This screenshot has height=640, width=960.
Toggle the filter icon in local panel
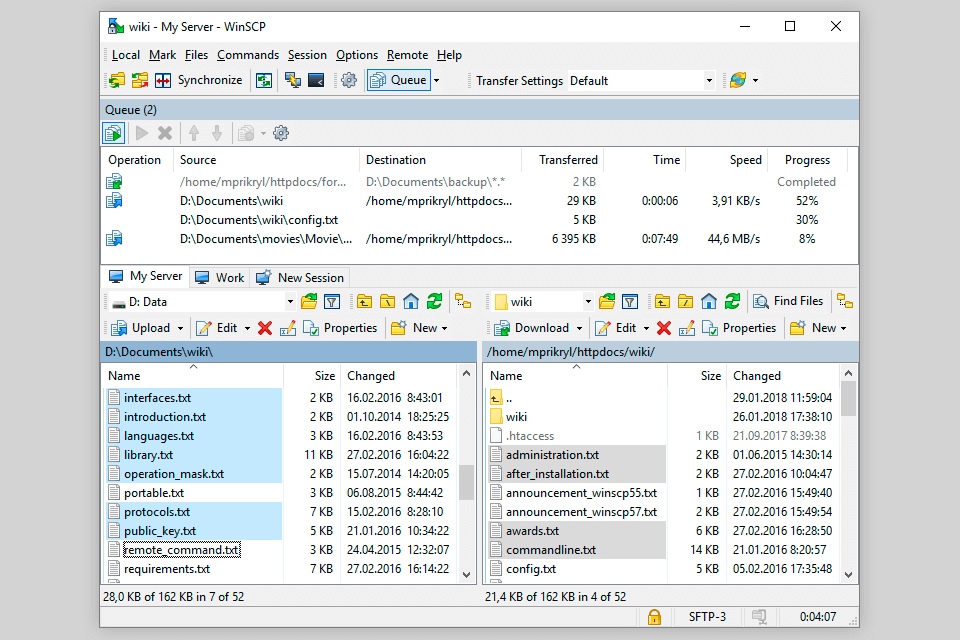tap(332, 301)
